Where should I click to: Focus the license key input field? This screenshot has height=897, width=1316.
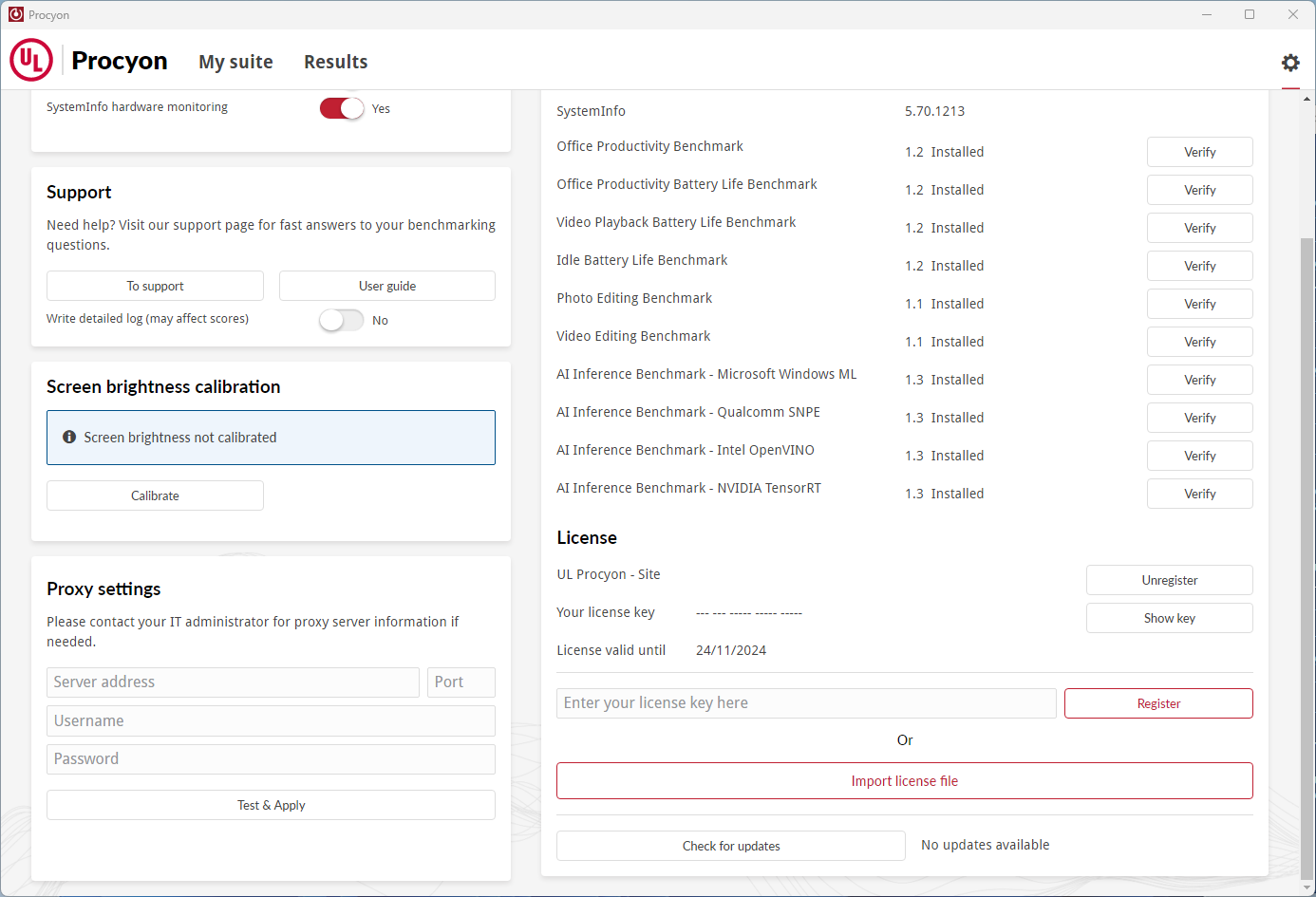coord(806,703)
